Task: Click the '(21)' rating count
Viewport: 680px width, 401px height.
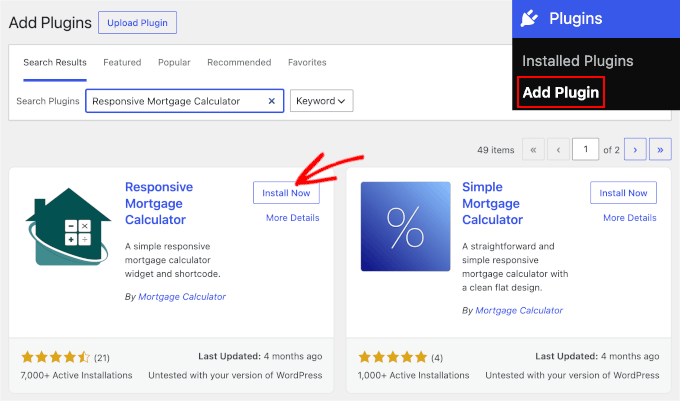Action: coord(102,358)
